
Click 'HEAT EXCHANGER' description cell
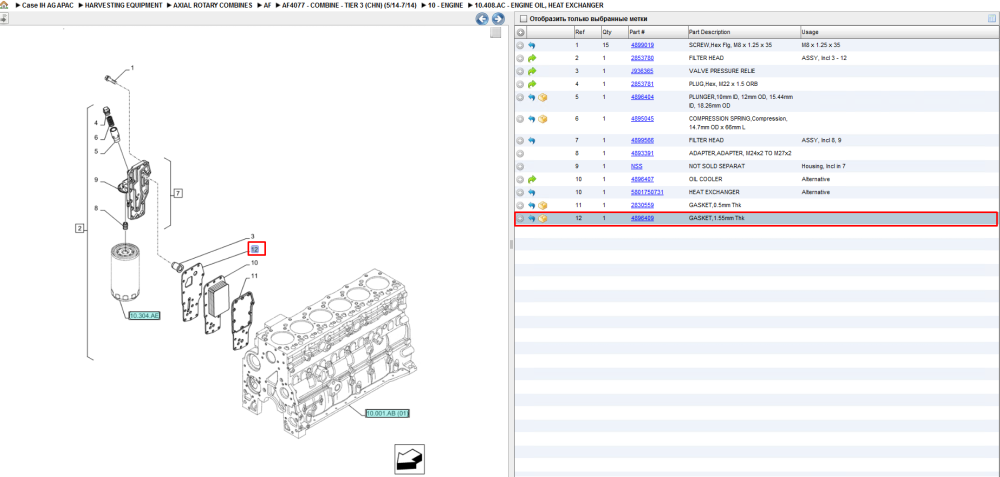714,192
